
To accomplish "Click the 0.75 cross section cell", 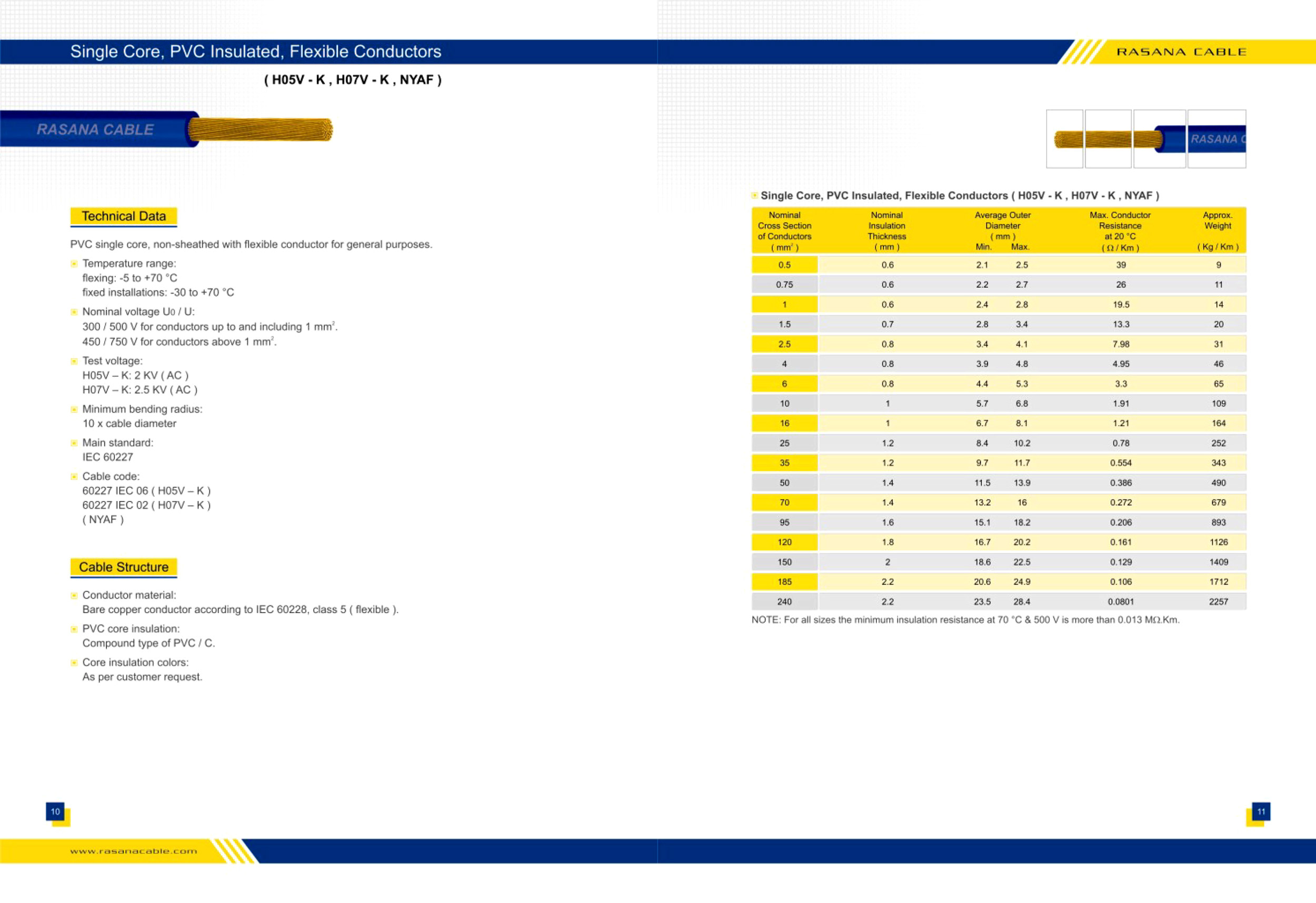I will (x=784, y=285).
